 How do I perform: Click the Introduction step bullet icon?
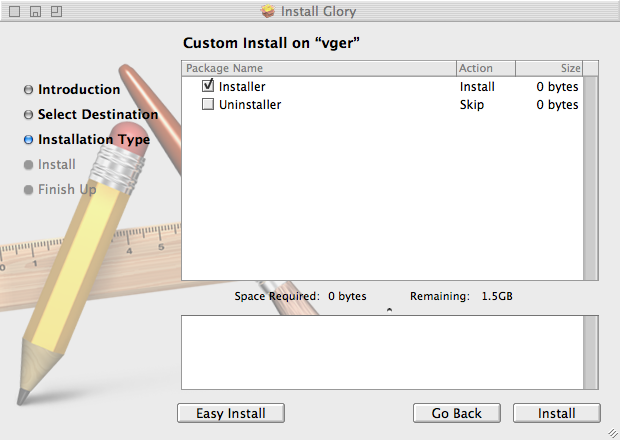28,90
